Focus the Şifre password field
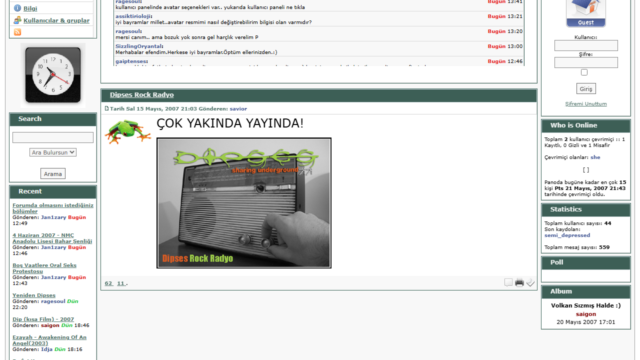This screenshot has width=640, height=360. [x=586, y=62]
